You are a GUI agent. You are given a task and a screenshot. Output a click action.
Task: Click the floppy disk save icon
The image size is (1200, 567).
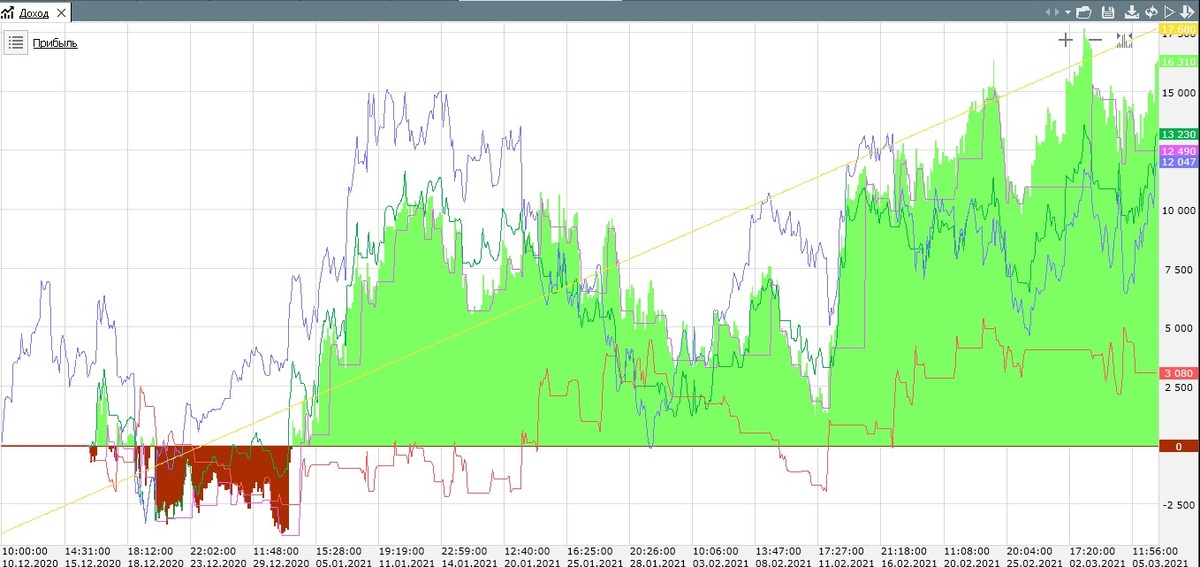pyautogui.click(x=1108, y=12)
